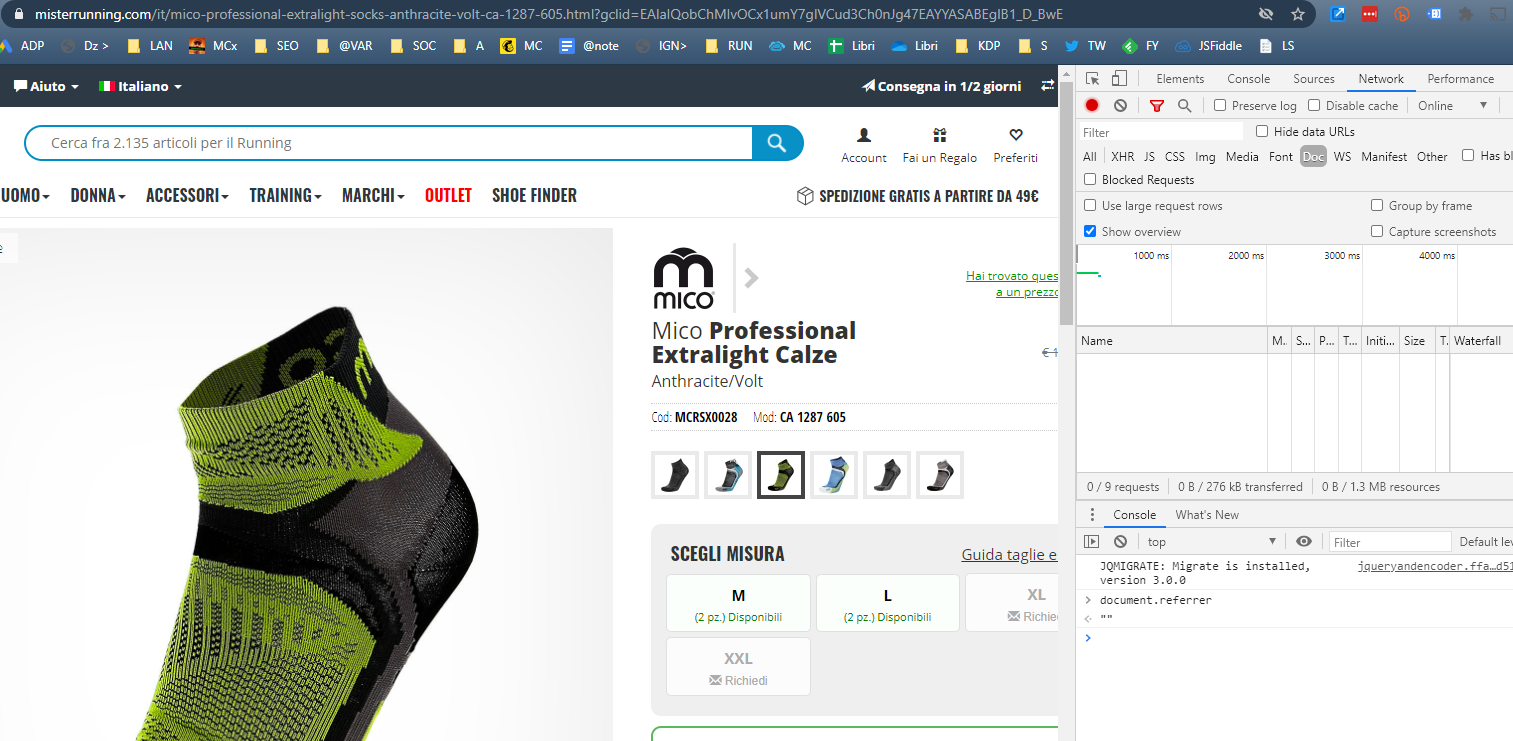Check the Has blocked cookies checkbox

pyautogui.click(x=1468, y=155)
